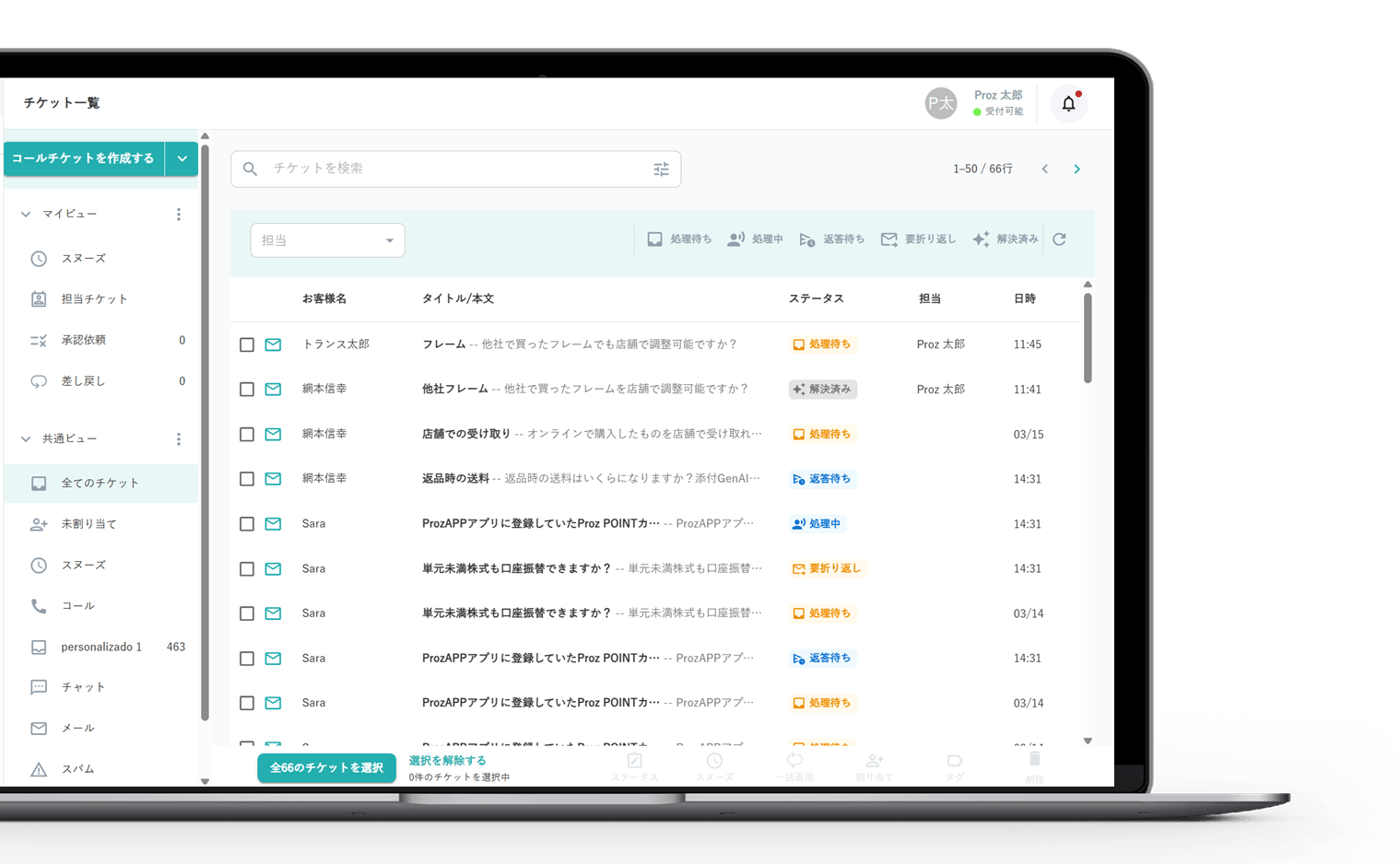Open メール view in sidebar
Image resolution: width=1400 pixels, height=864 pixels.
pos(101,728)
